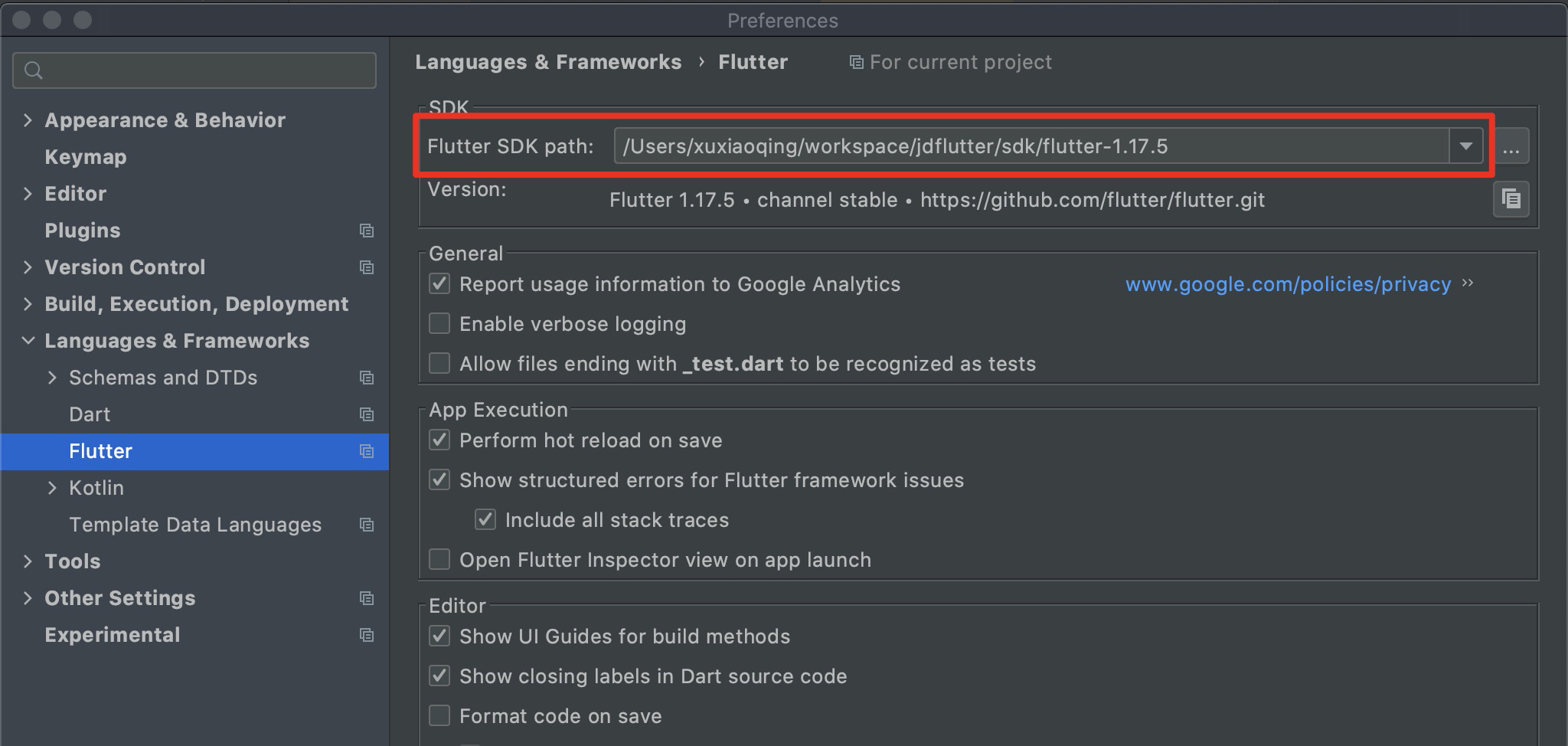Click the project-scope icon on Flutter row
Viewport: 1568px width, 746px height.
367,451
